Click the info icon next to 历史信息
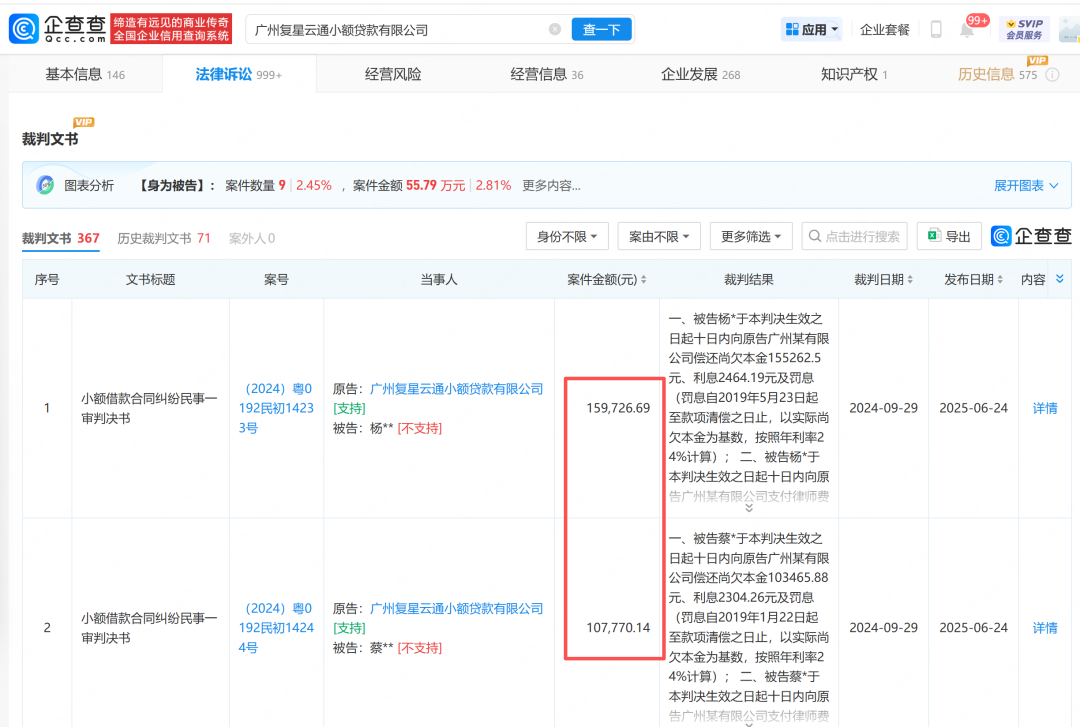The width and height of the screenshot is (1080, 727). point(1052,75)
